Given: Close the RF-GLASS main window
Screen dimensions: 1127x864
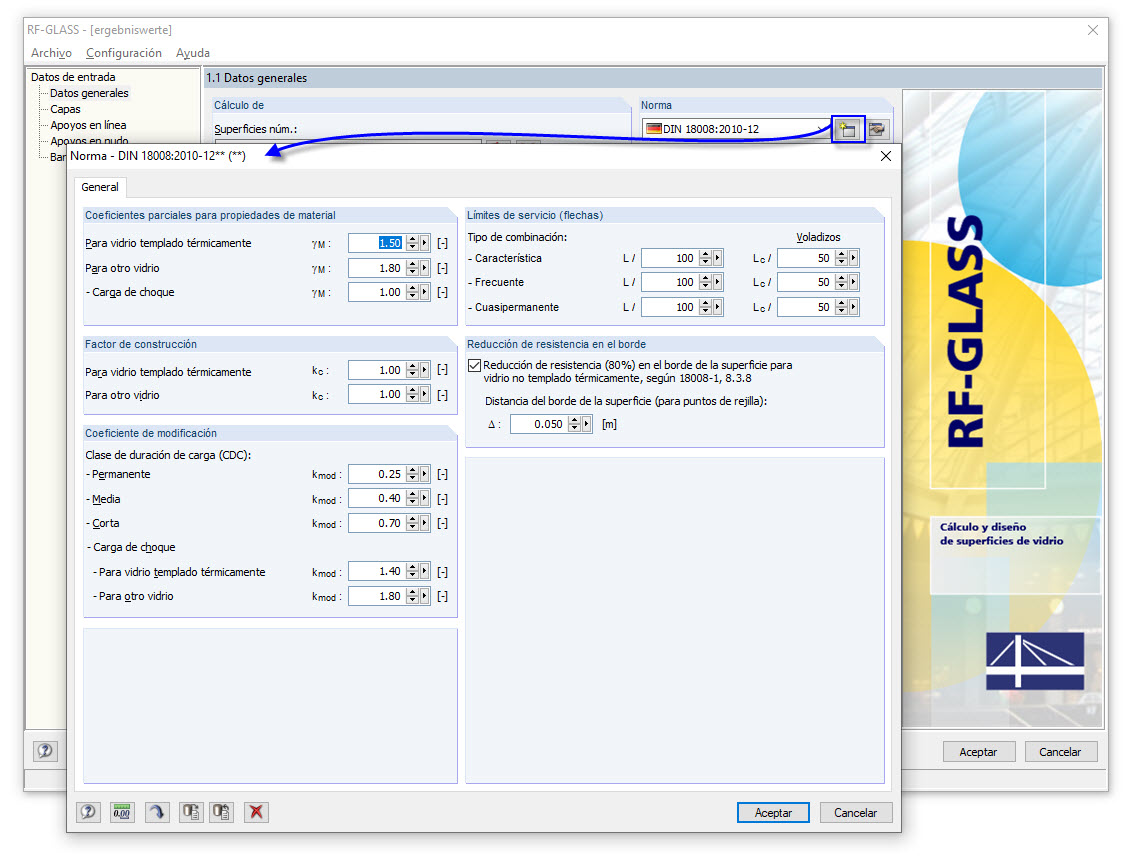Looking at the screenshot, I should [x=1092, y=30].
